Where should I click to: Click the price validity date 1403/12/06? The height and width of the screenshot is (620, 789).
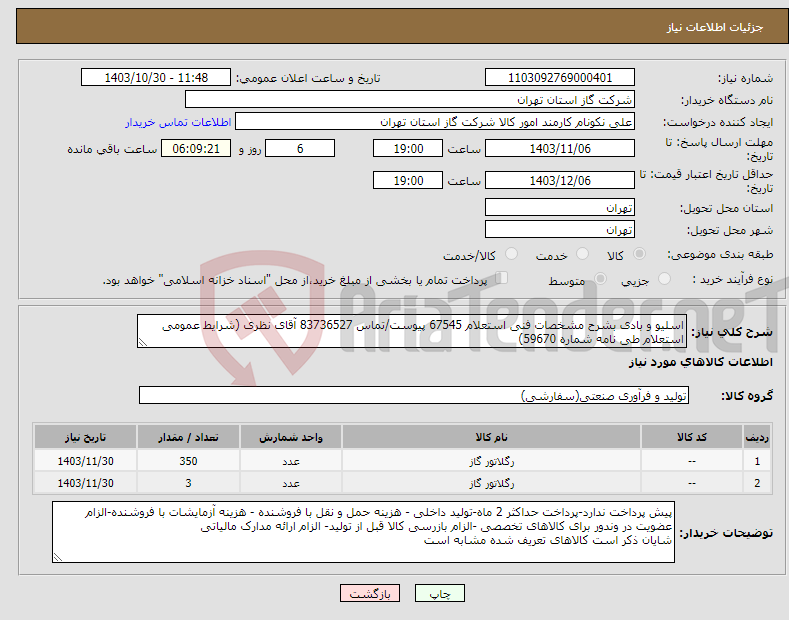click(560, 180)
